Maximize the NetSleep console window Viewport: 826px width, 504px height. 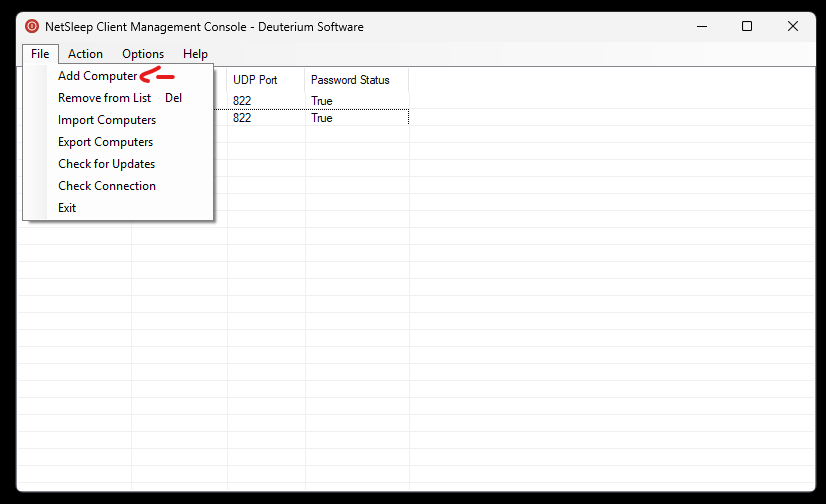[747, 26]
